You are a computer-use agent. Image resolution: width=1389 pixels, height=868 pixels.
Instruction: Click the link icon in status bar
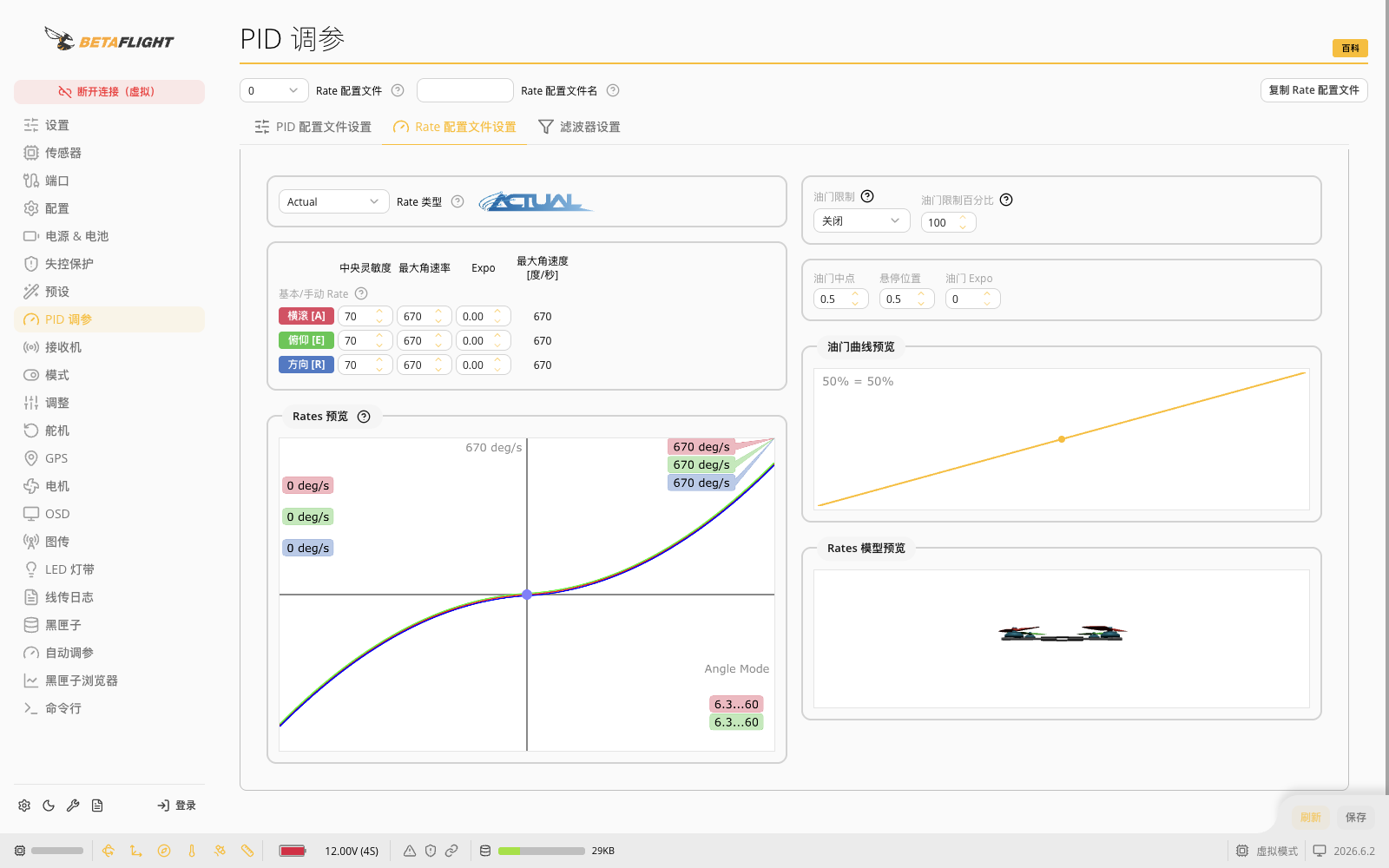click(x=451, y=851)
